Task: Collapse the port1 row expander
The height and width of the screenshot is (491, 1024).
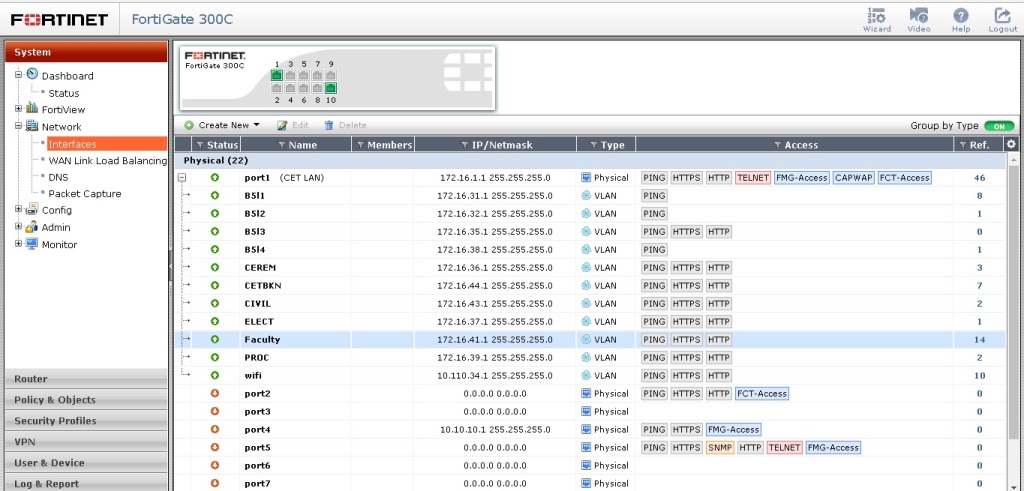Action: 183,178
